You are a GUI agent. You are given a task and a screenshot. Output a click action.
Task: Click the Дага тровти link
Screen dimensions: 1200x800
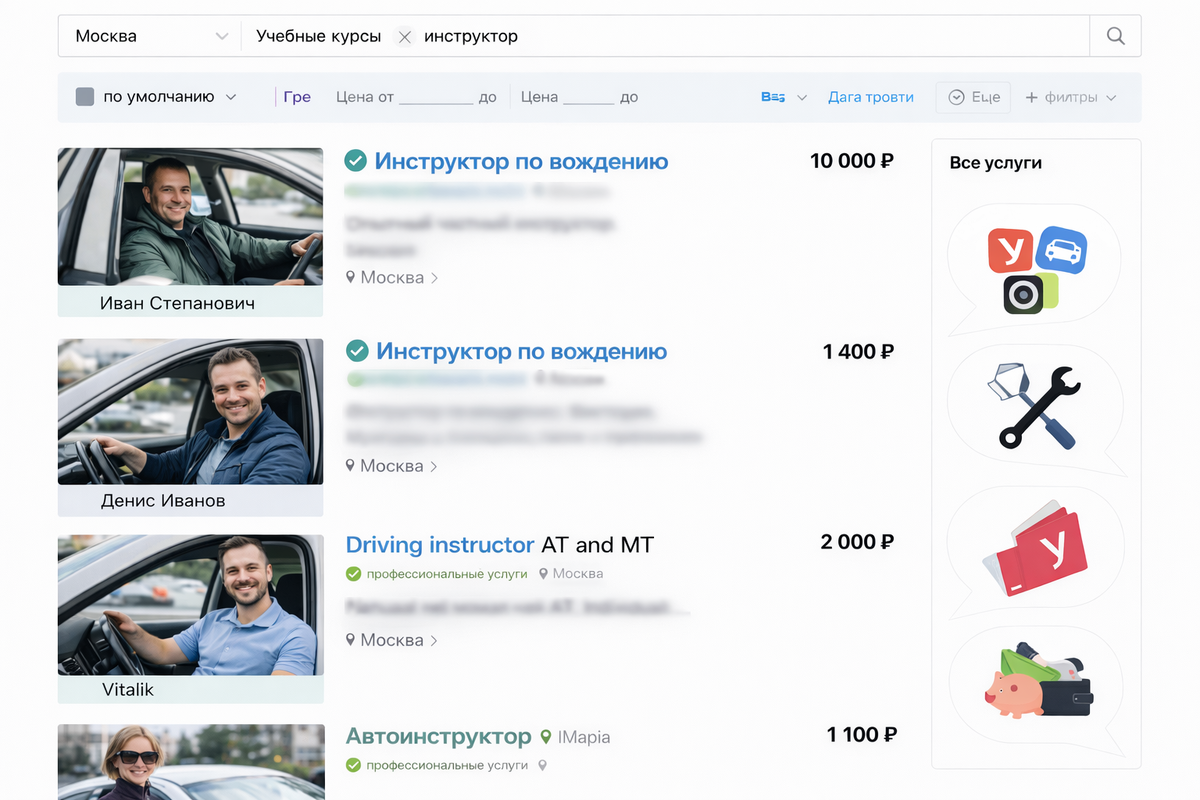871,97
